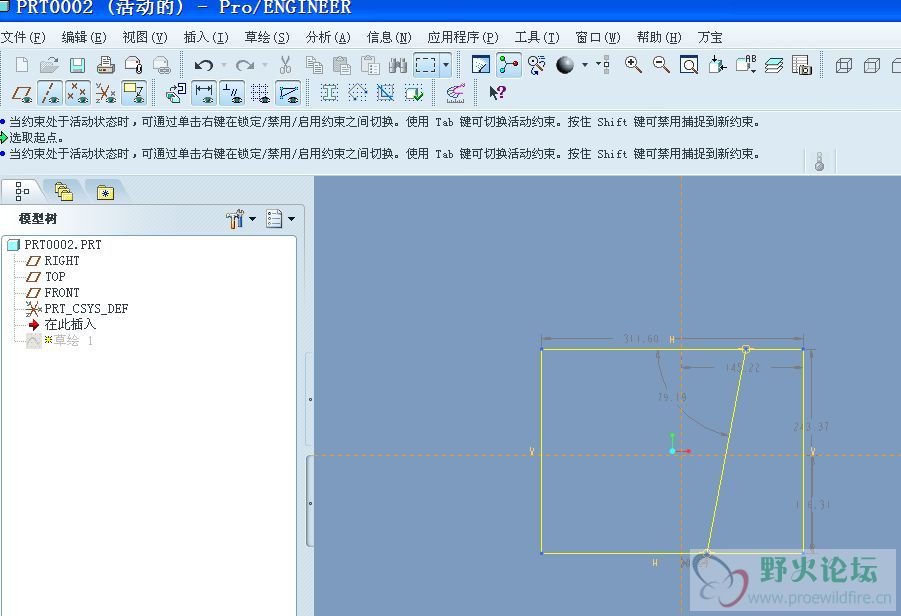Switch to the folder browser tab
Screen dimensions: 901x616
pos(63,191)
